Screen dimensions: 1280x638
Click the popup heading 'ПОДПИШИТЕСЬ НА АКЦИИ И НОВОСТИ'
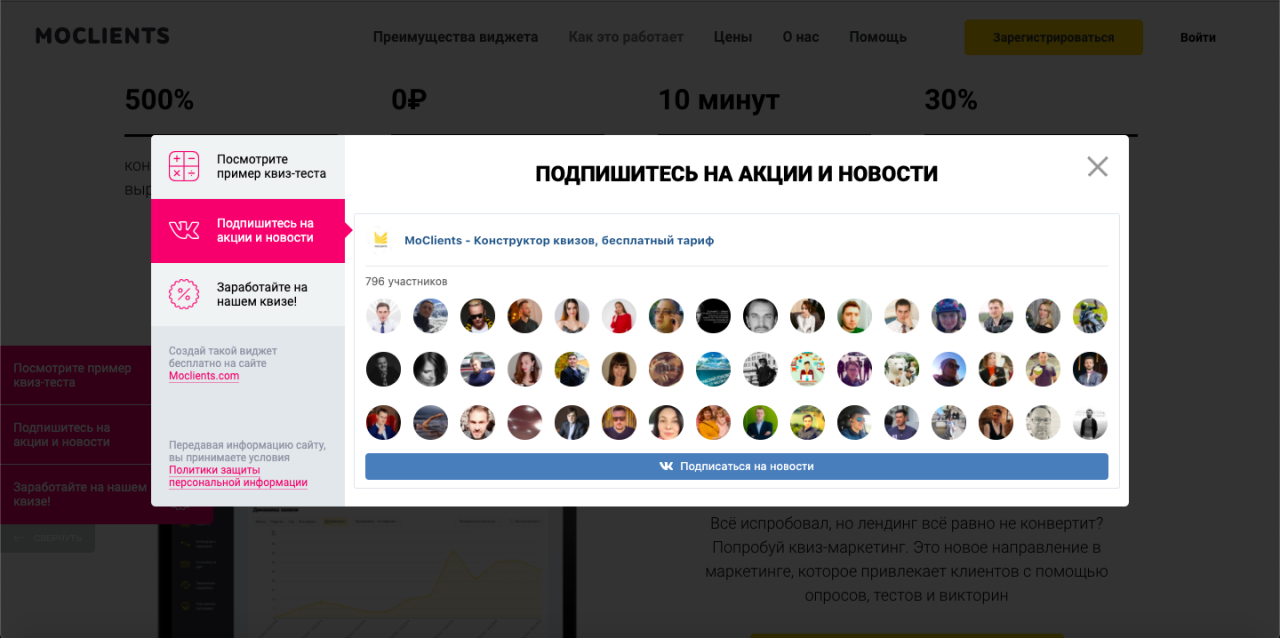tap(737, 174)
